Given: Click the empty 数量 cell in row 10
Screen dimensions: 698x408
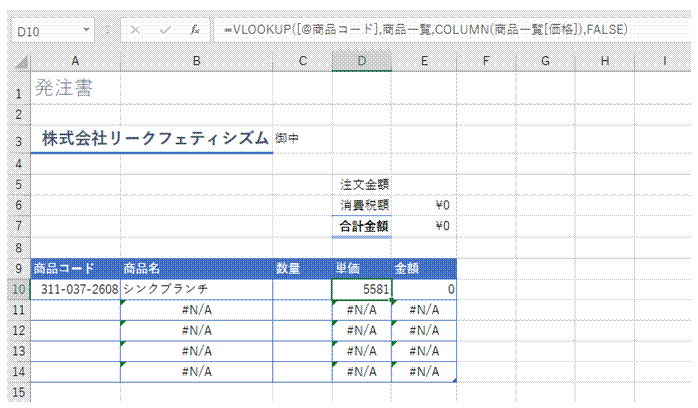Looking at the screenshot, I should click(x=303, y=289).
